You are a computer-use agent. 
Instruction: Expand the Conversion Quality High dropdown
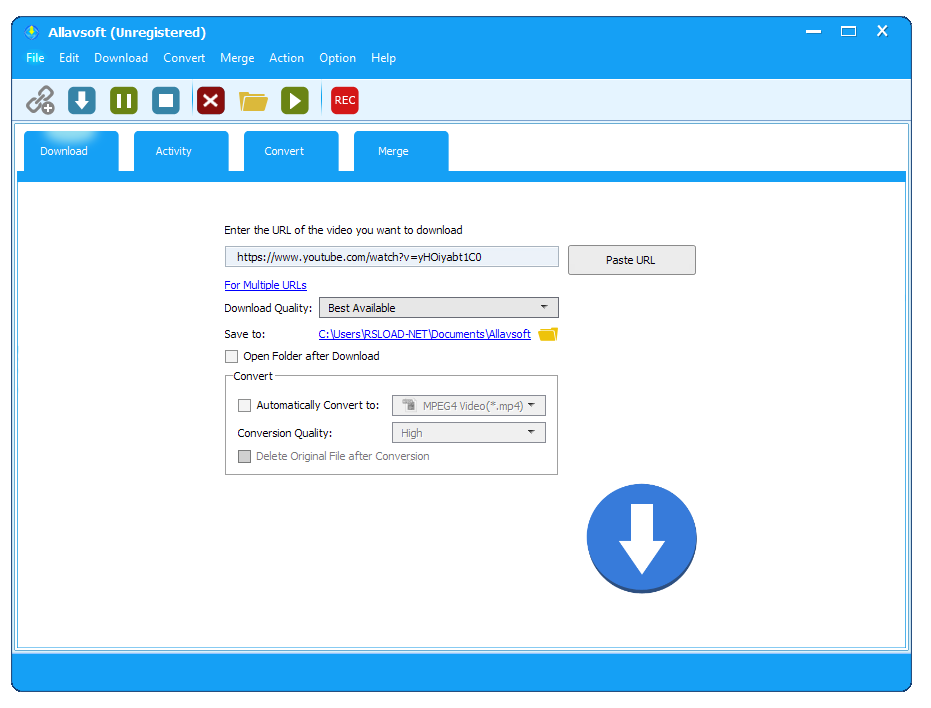coord(468,433)
